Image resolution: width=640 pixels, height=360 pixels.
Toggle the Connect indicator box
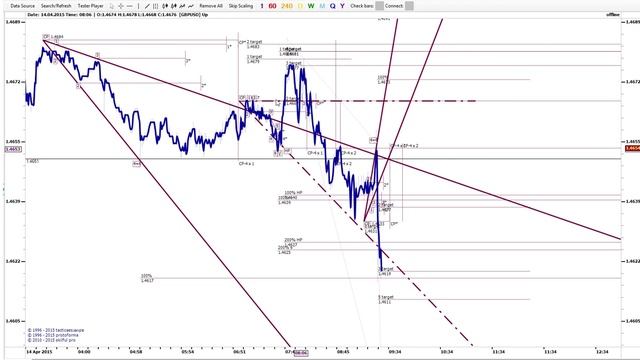pyautogui.click(x=409, y=6)
